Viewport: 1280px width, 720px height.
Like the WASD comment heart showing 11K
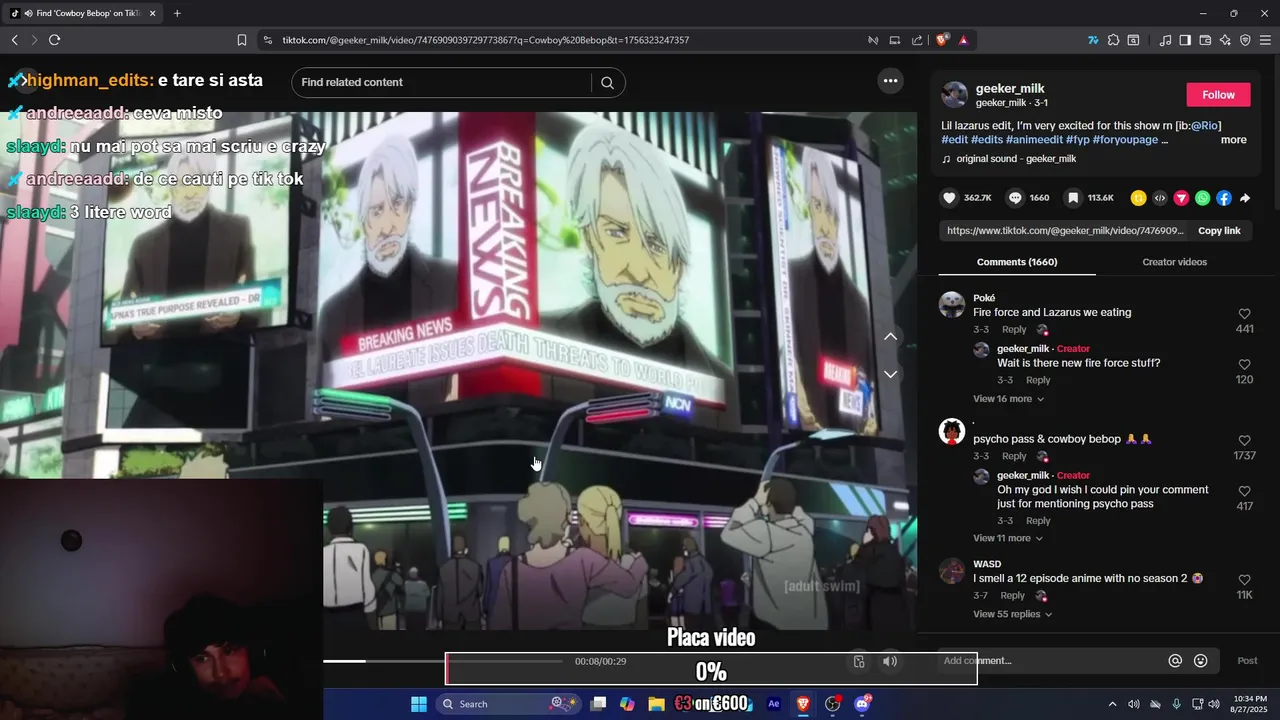[1244, 580]
